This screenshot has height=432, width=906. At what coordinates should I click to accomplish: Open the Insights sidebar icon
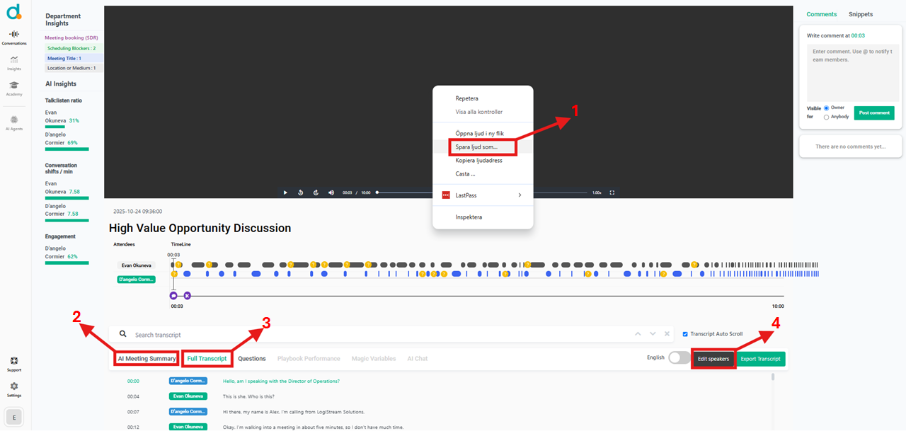click(14, 61)
